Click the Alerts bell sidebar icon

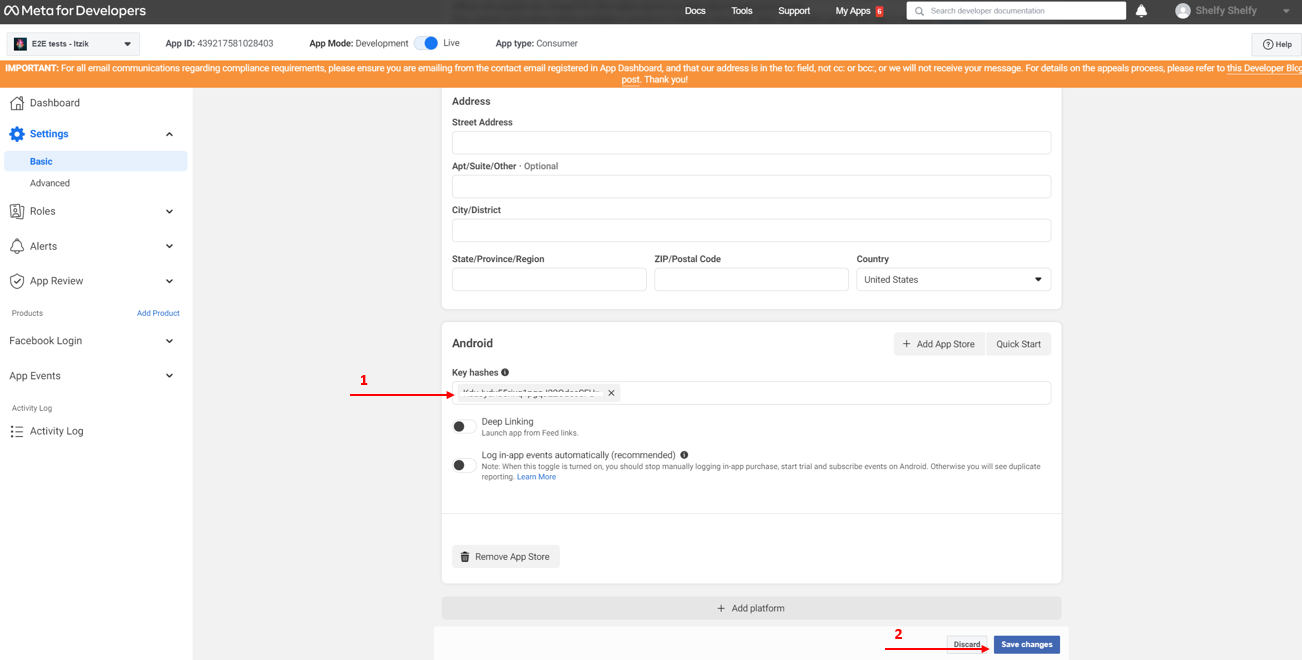17,246
